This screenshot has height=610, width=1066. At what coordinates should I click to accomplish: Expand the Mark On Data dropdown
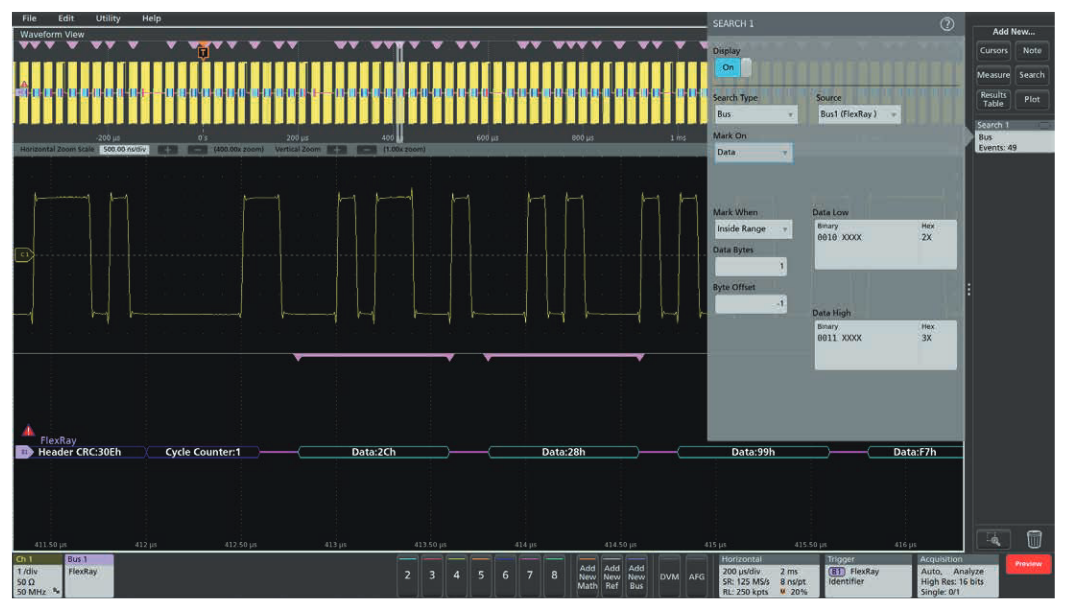click(x=753, y=152)
